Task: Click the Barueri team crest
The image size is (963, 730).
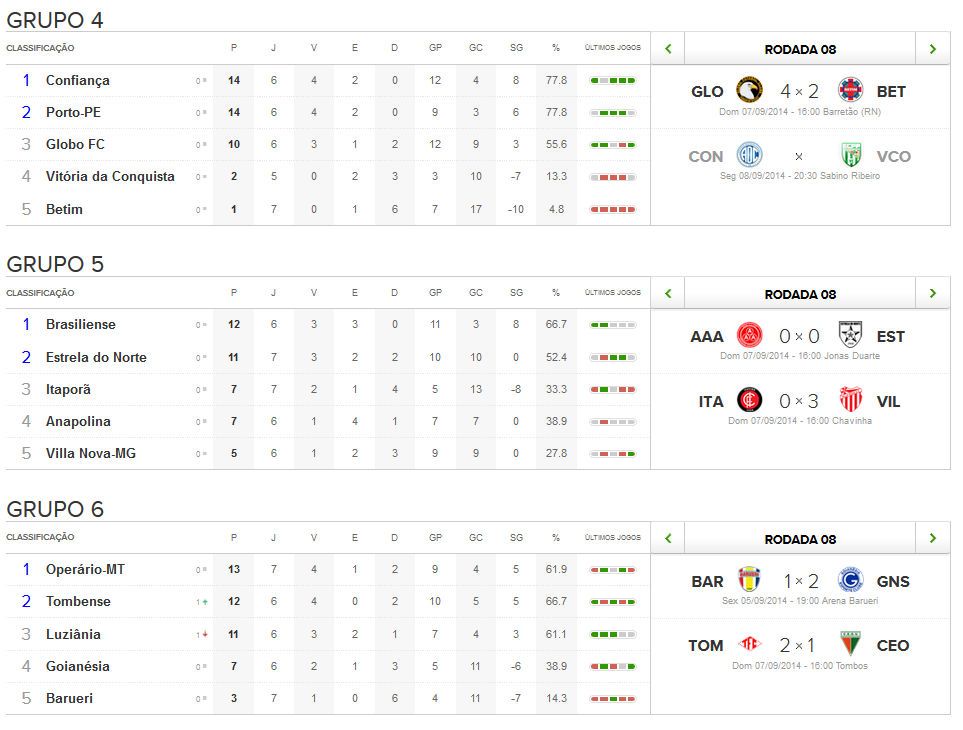Action: click(749, 580)
